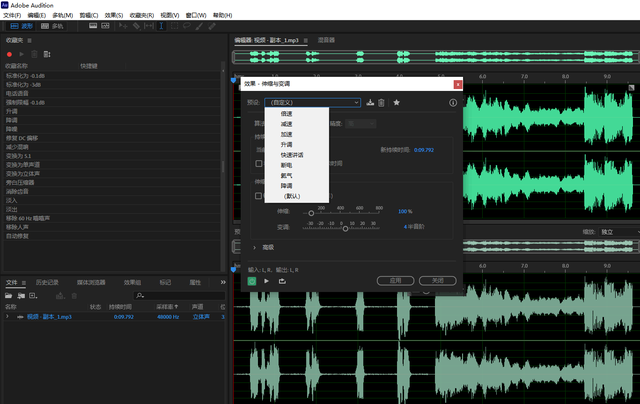Import file icon in Files panel
Image resolution: width=640 pixels, height=404 pixels.
click(21, 295)
